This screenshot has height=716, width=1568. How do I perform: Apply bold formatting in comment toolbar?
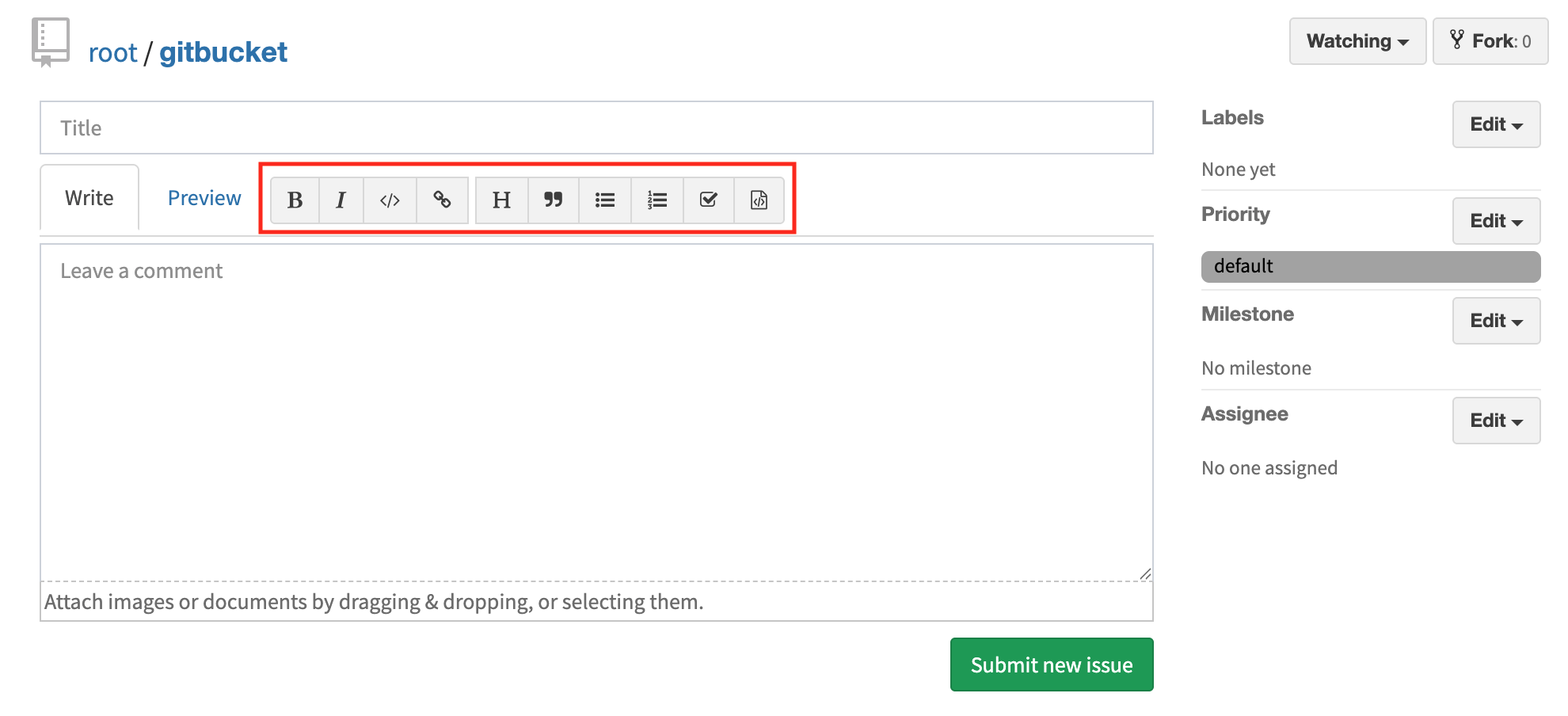[x=295, y=200]
